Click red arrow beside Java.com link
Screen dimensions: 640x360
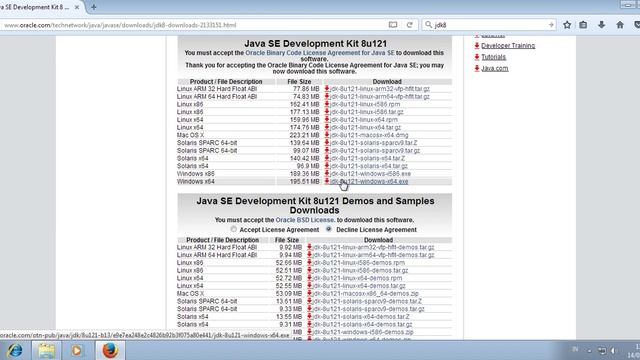477,69
